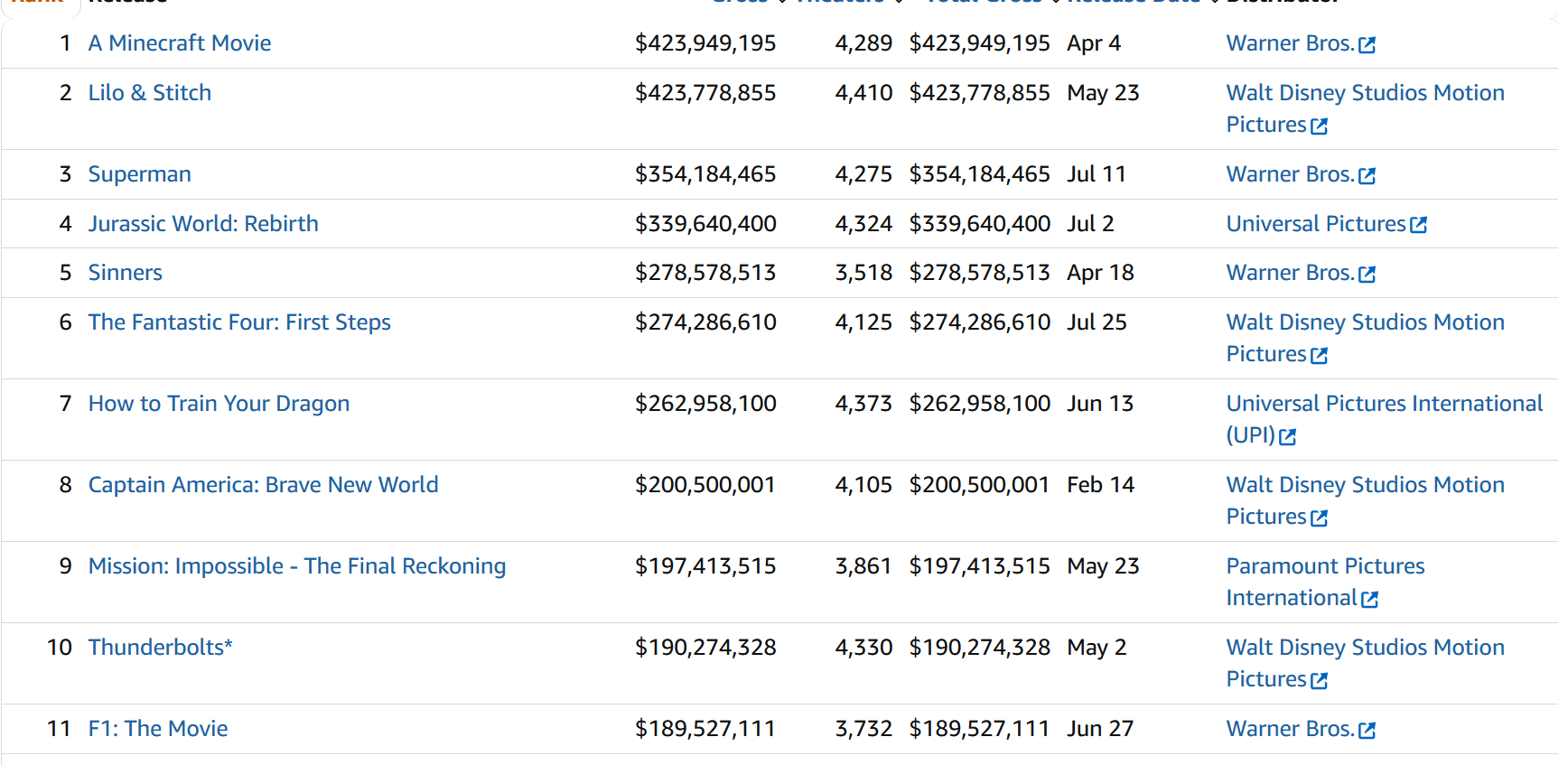Open the A Minecraft Movie title link
The width and height of the screenshot is (1568, 765).
coord(180,43)
